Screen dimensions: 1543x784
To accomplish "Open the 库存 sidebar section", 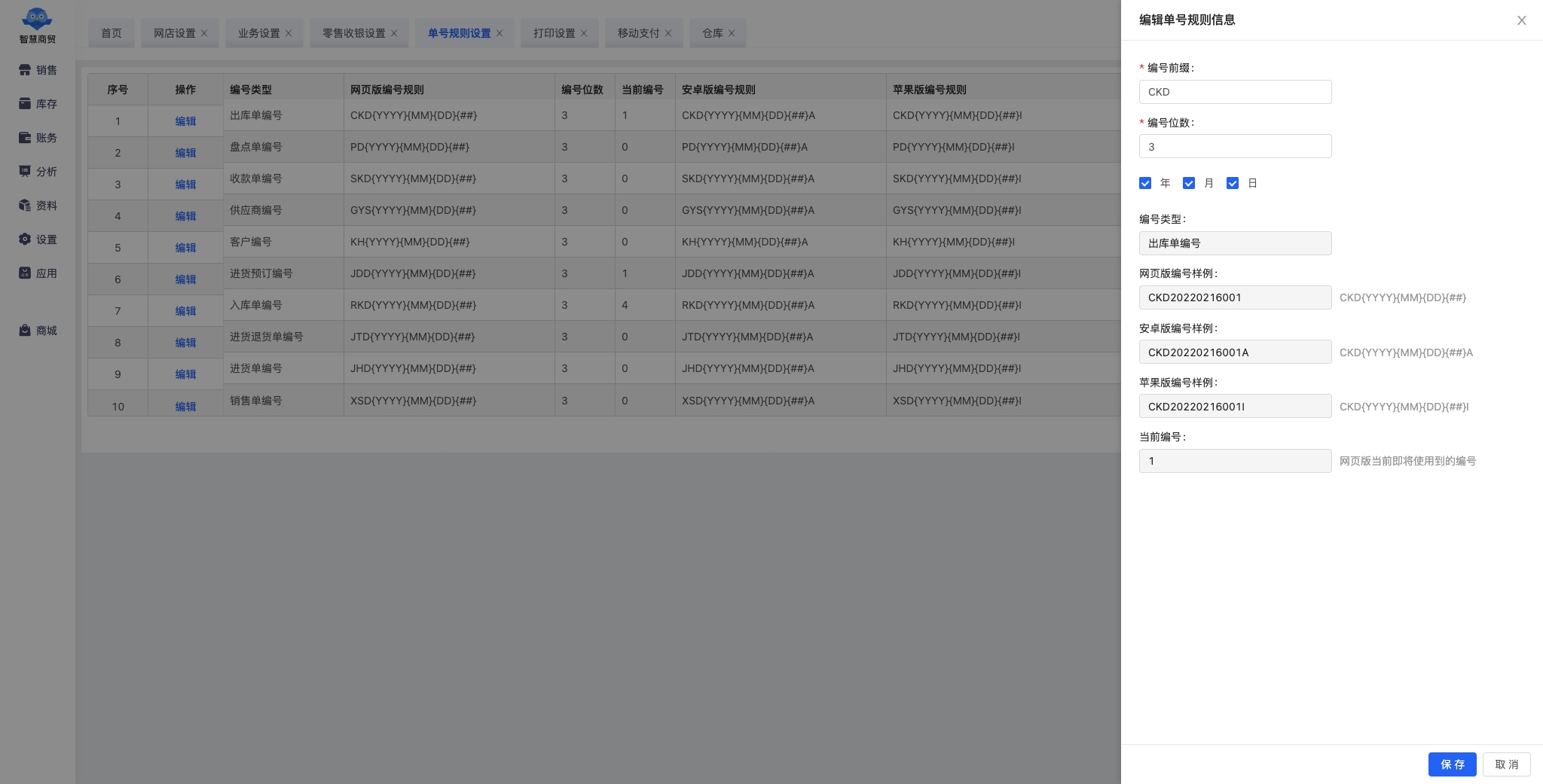I will [x=38, y=104].
